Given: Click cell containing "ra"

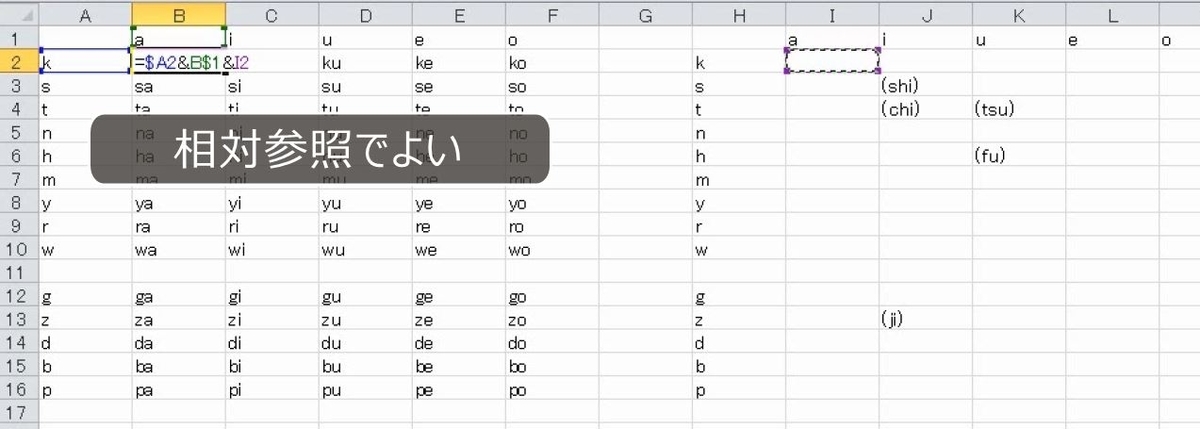Looking at the screenshot, I should (178, 226).
